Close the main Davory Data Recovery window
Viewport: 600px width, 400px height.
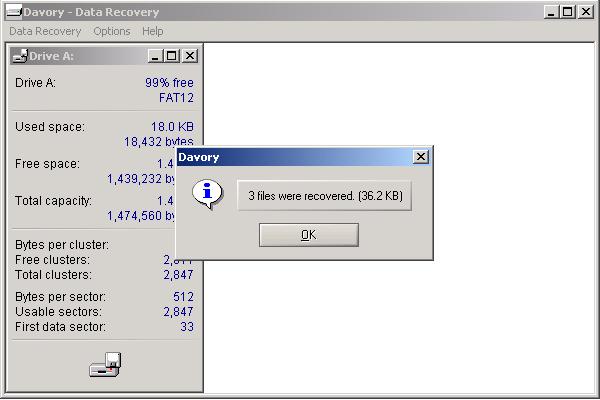point(586,12)
